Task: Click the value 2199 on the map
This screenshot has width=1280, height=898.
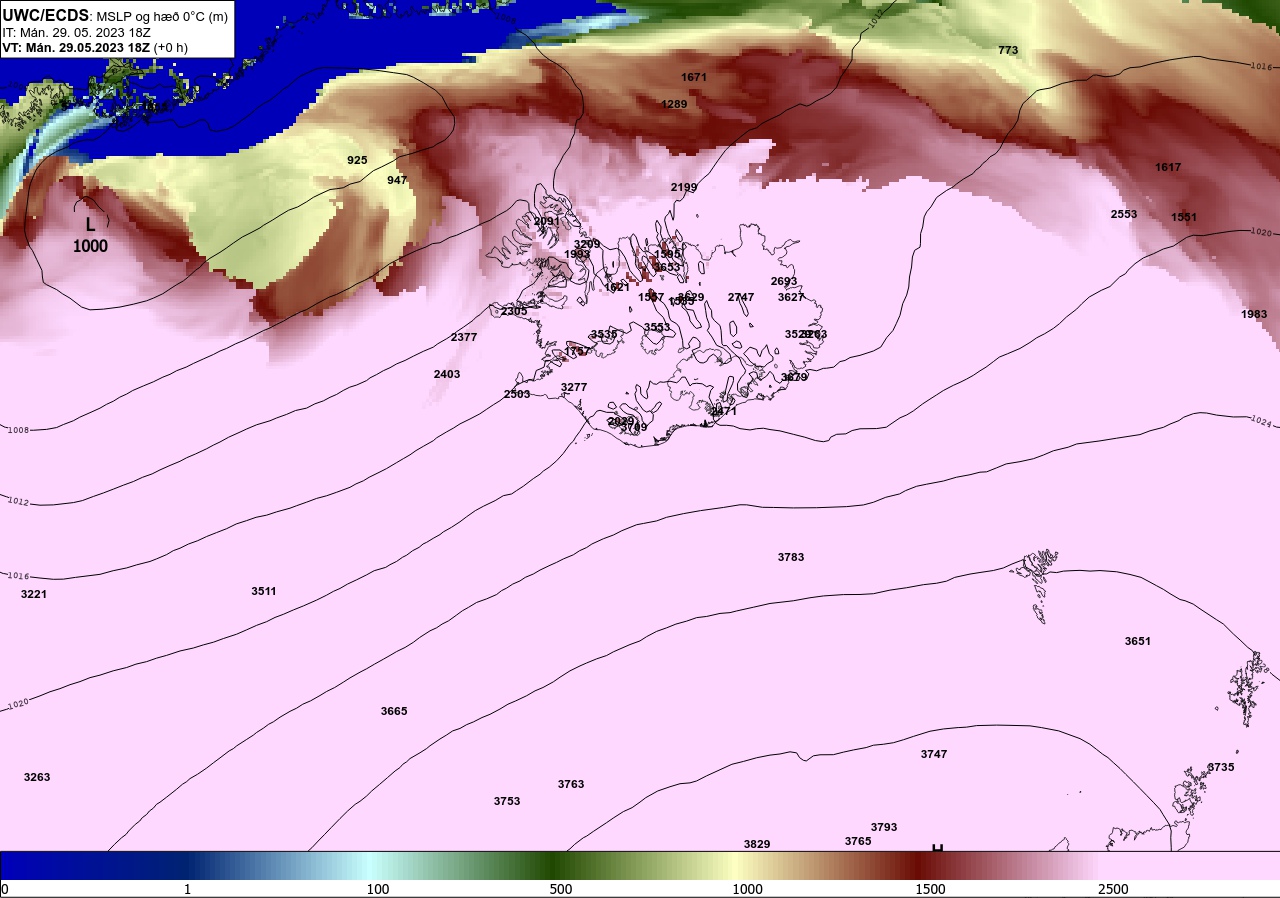Action: point(684,187)
